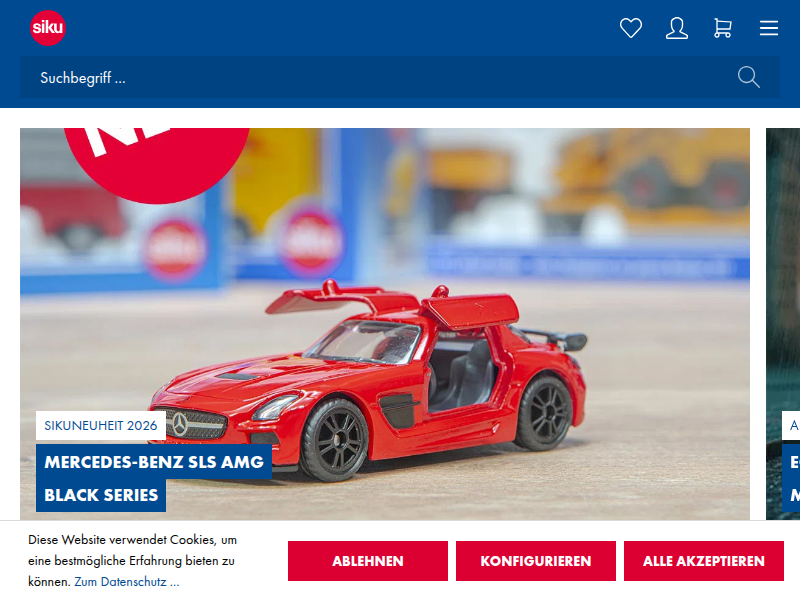Accept all cookies with Alle Akzeptieren
The image size is (800, 600).
(704, 561)
